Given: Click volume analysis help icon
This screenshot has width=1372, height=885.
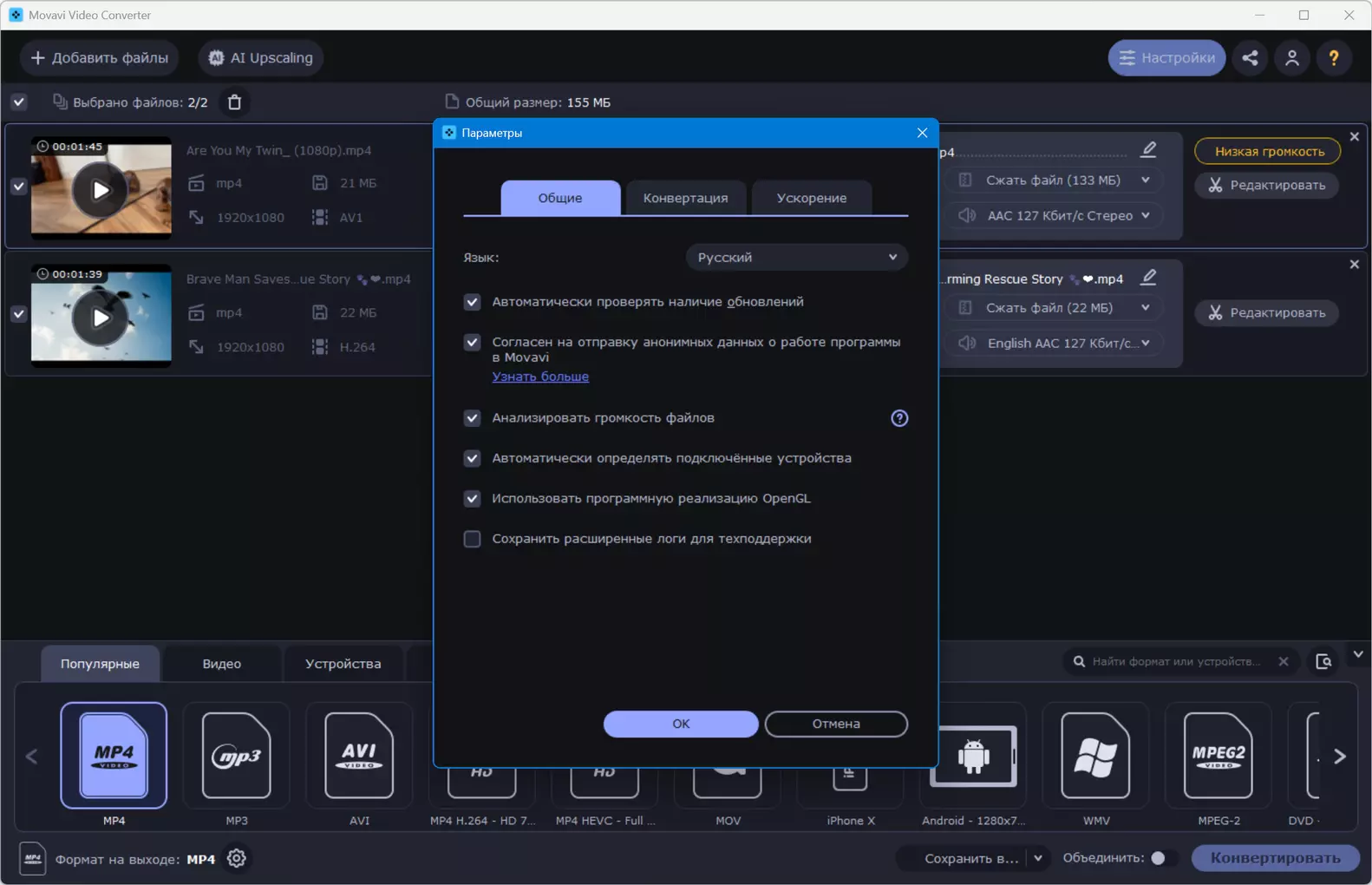Looking at the screenshot, I should (899, 418).
